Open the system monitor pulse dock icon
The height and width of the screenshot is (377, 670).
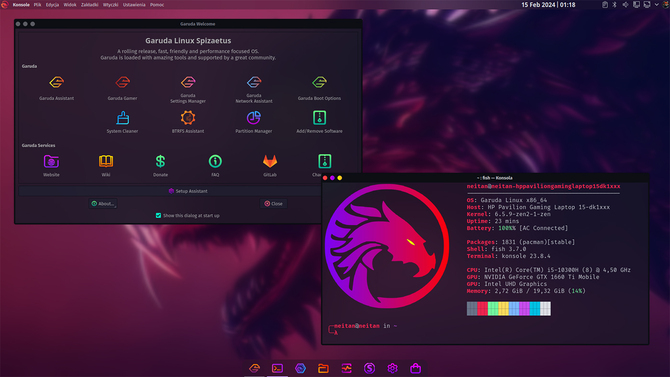click(x=347, y=368)
